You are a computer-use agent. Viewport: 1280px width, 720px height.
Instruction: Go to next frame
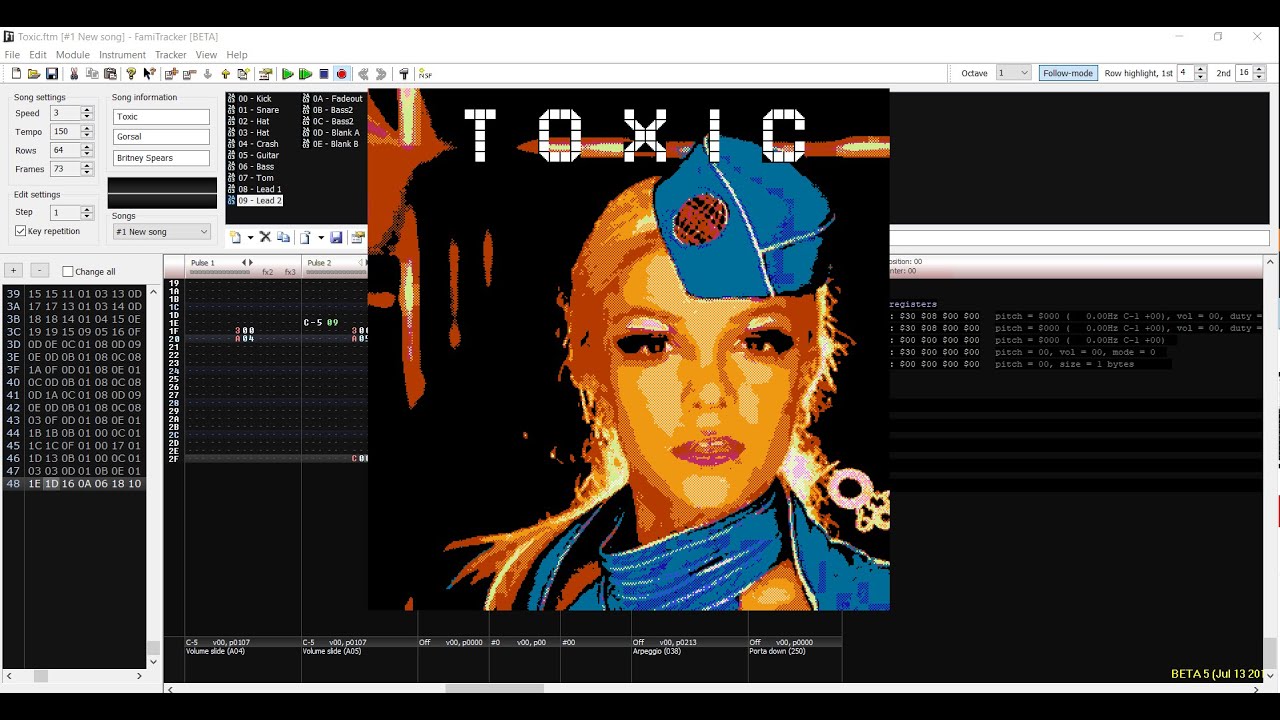tap(381, 74)
